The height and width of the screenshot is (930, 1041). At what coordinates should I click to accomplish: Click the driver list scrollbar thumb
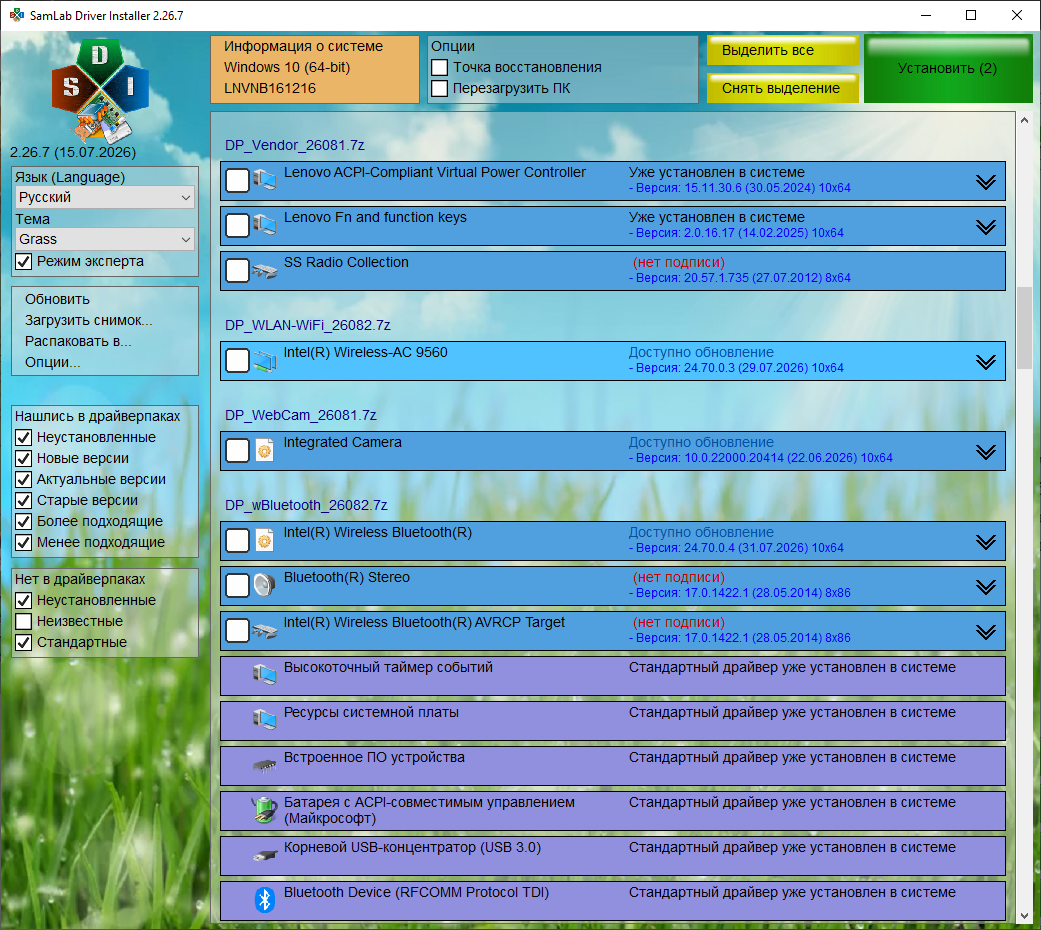(1024, 327)
